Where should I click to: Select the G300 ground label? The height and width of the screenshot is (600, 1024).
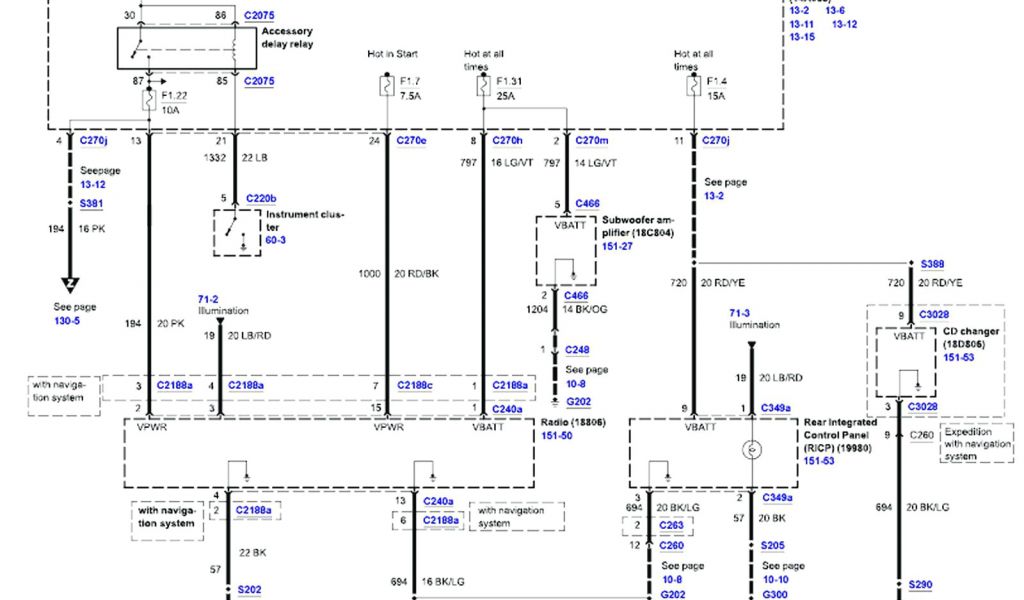[x=776, y=594]
